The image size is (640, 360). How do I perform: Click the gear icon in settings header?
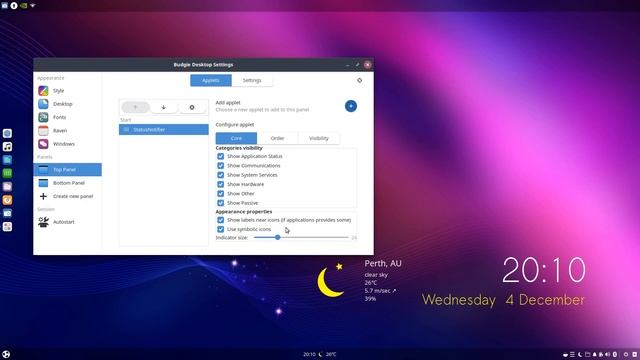[359, 80]
